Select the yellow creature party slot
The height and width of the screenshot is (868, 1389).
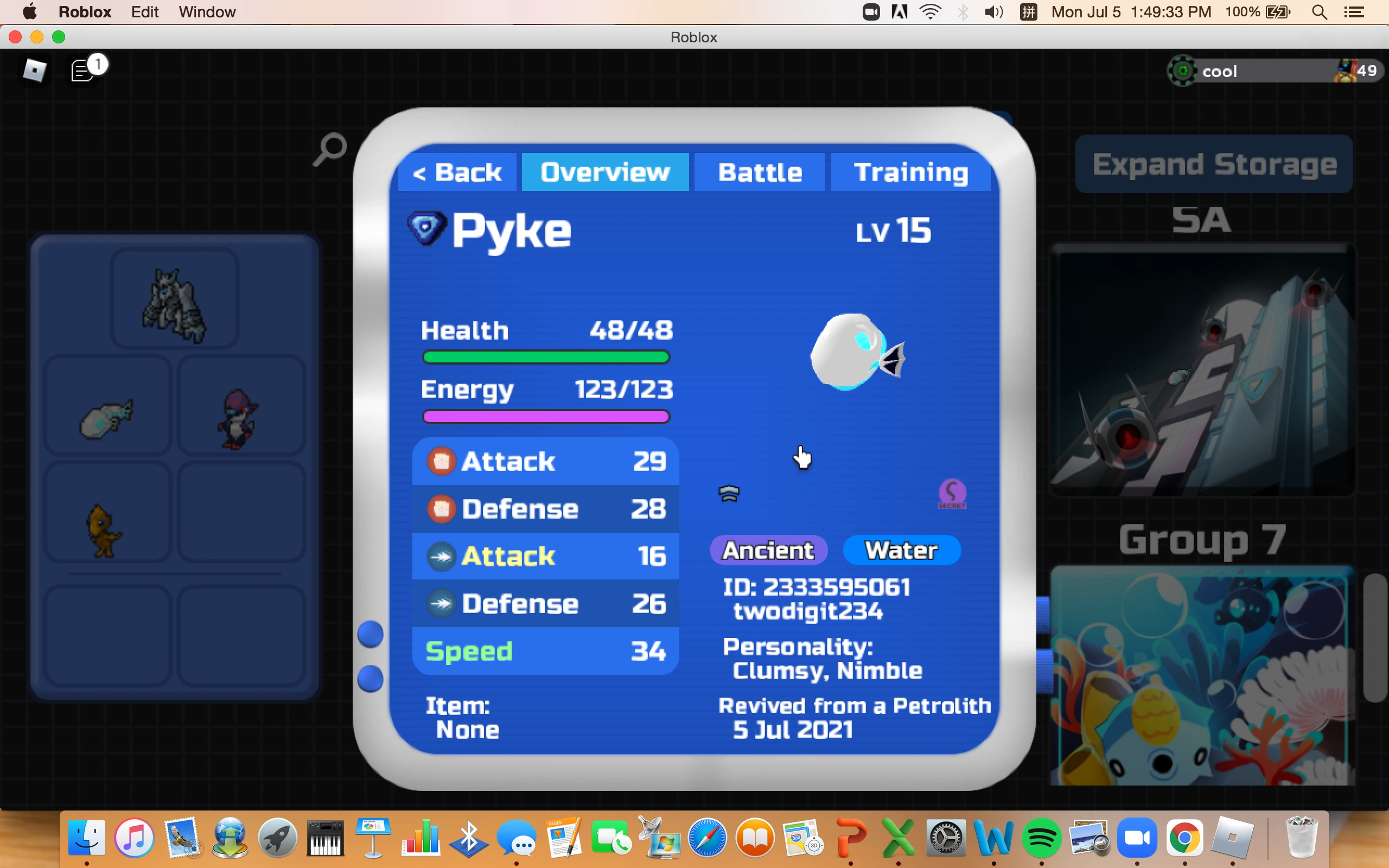point(105,529)
